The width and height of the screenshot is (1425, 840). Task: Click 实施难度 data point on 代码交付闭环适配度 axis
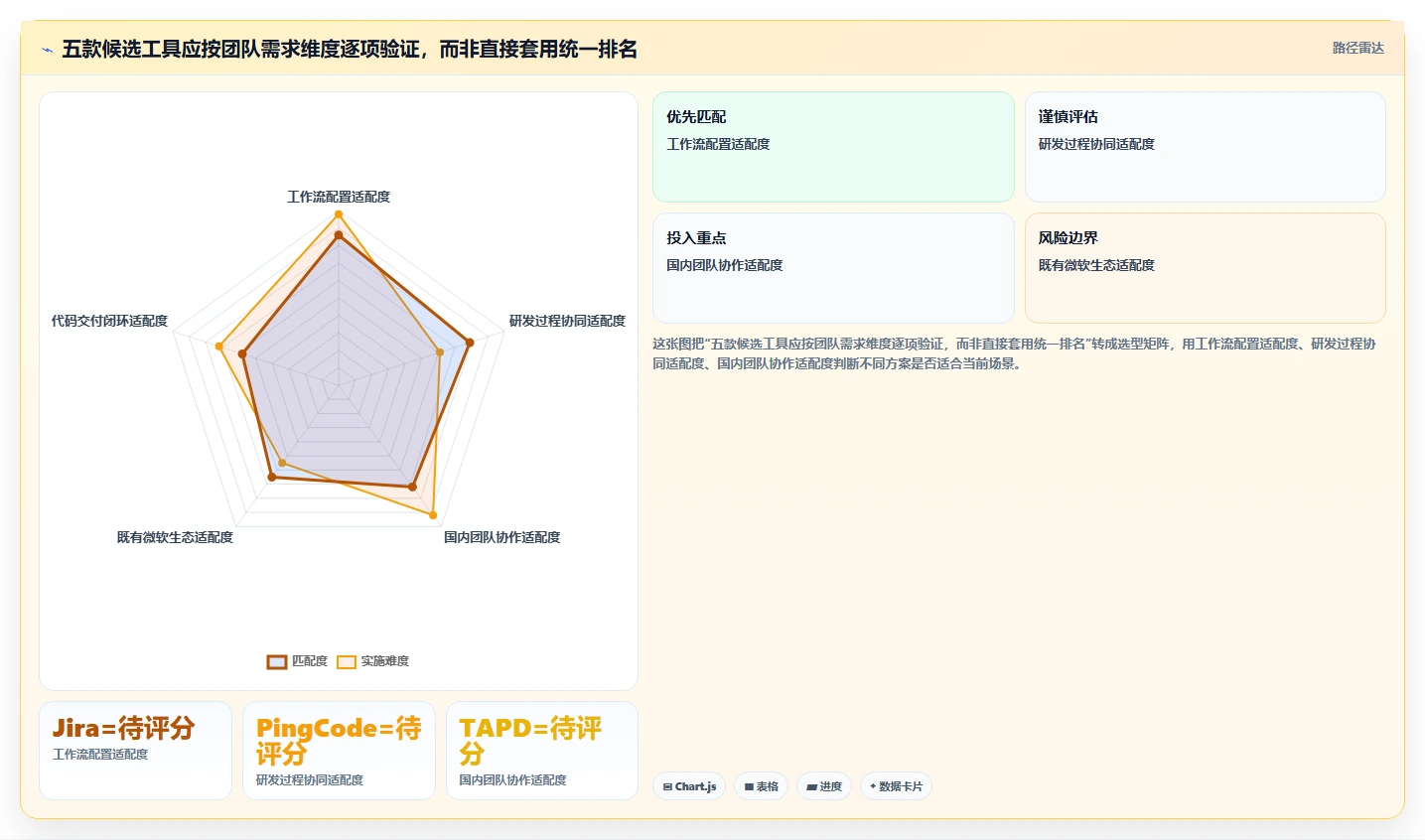point(218,347)
